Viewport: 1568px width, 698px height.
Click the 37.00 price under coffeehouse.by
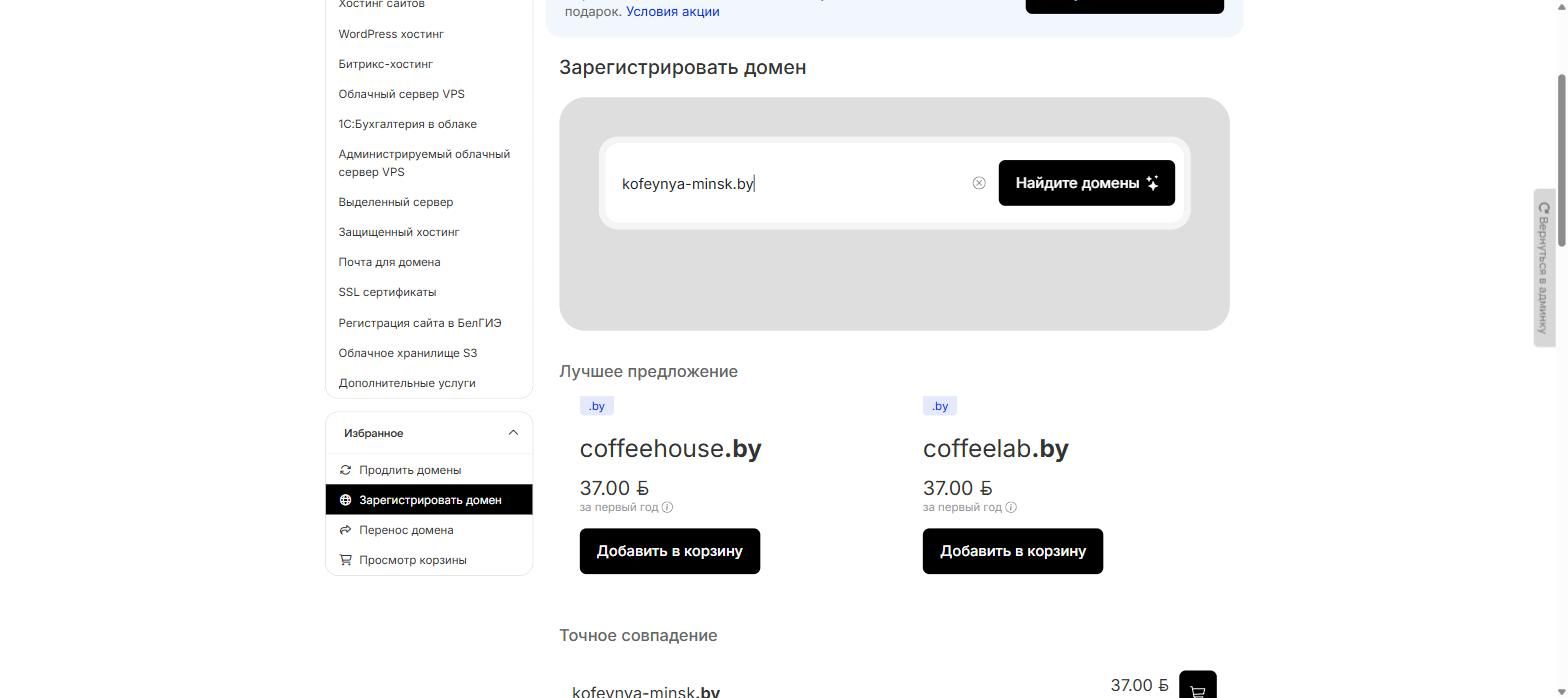614,488
